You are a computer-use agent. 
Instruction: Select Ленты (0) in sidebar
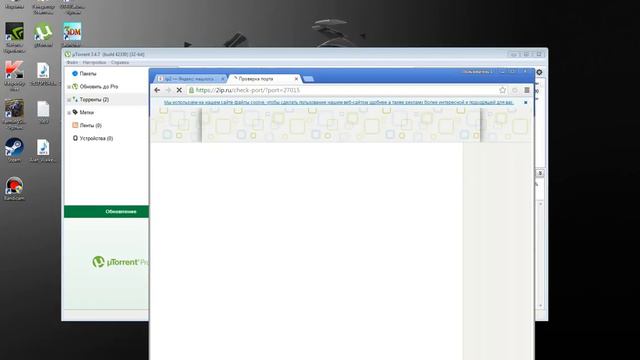pyautogui.click(x=91, y=125)
